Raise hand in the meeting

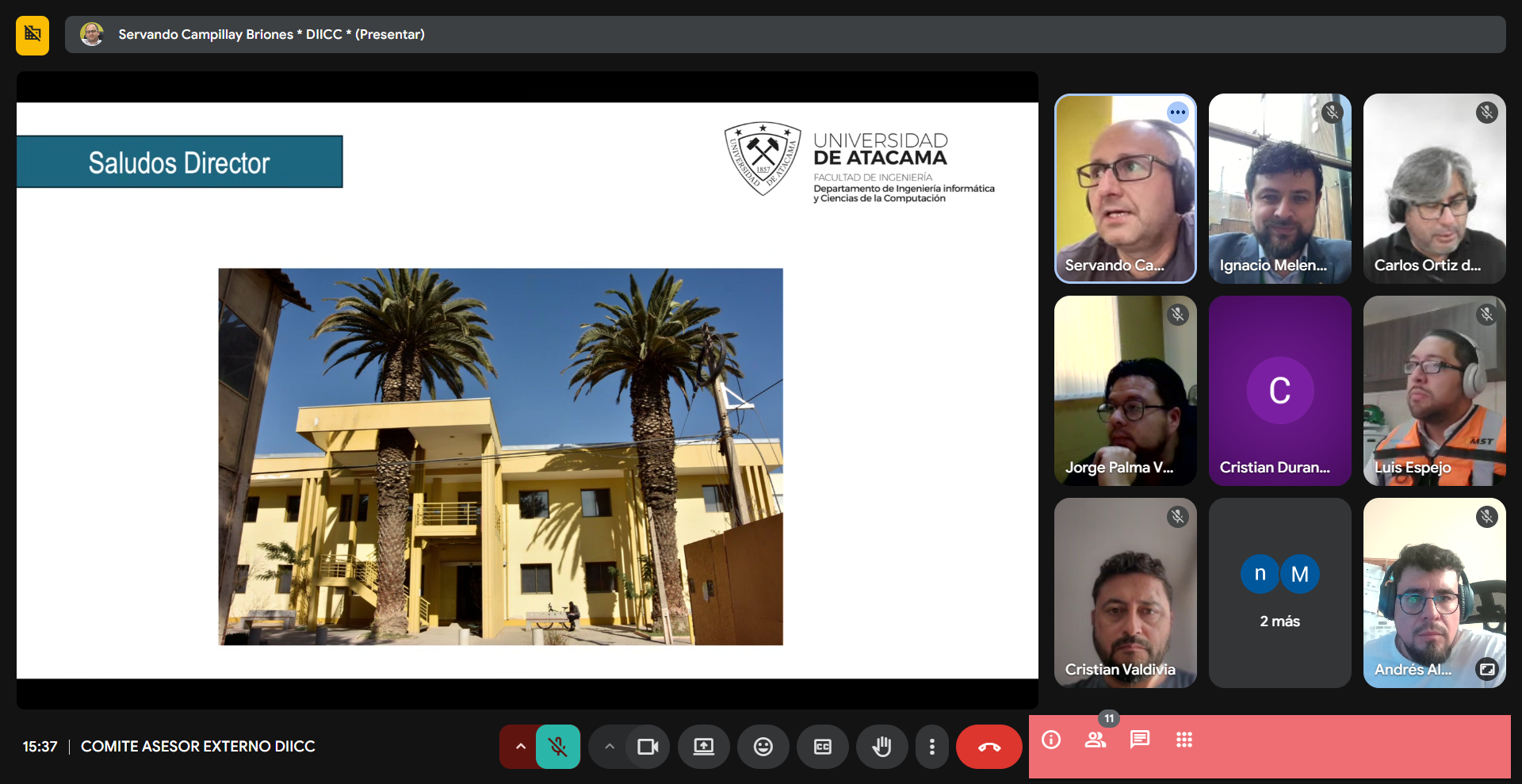coord(881,747)
